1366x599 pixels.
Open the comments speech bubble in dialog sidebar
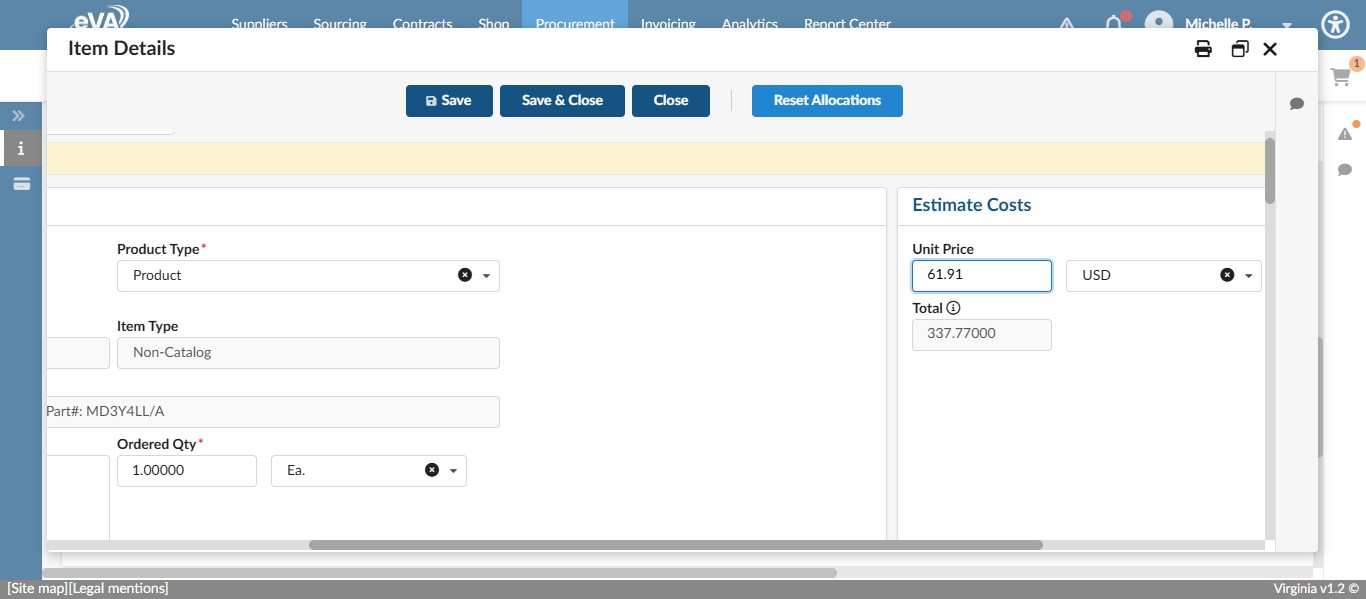(x=1297, y=104)
